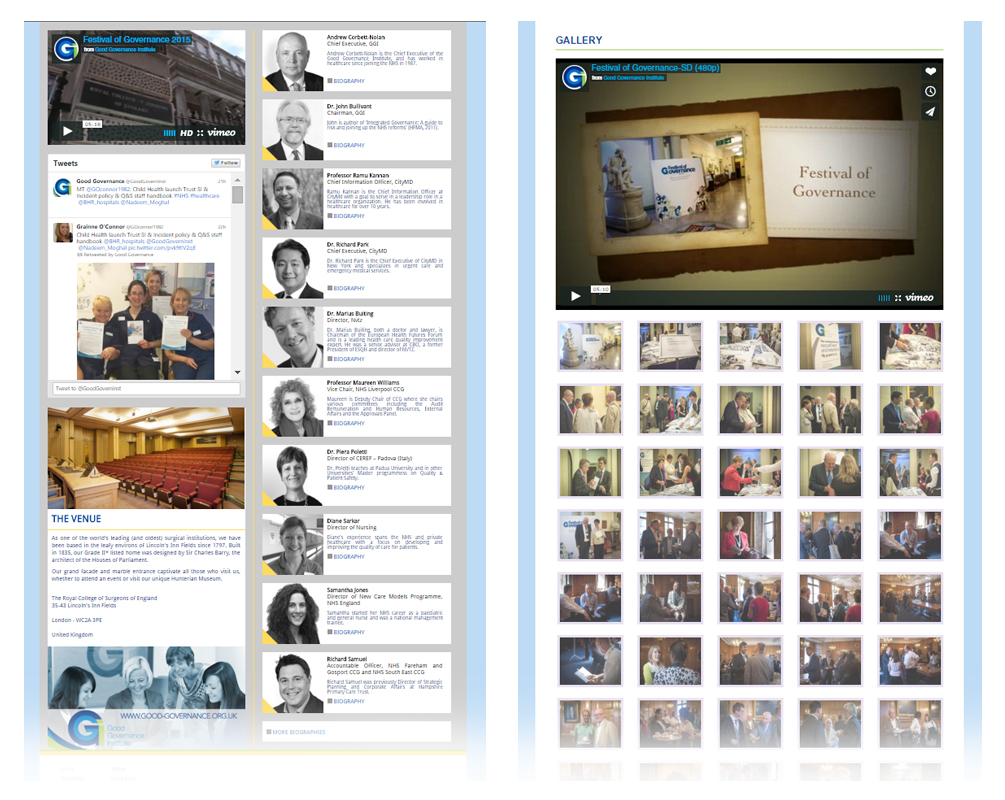The width and height of the screenshot is (1005, 800).
Task: Click Diane Sarkar's portrait photo
Action: 293,544
